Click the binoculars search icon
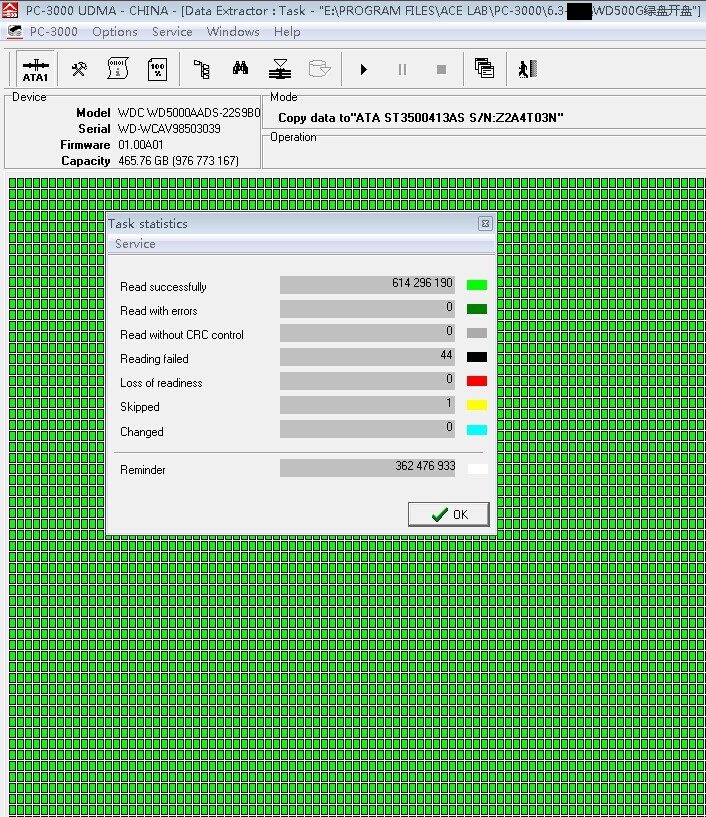Screen dimensions: 706x817 pos(241,69)
